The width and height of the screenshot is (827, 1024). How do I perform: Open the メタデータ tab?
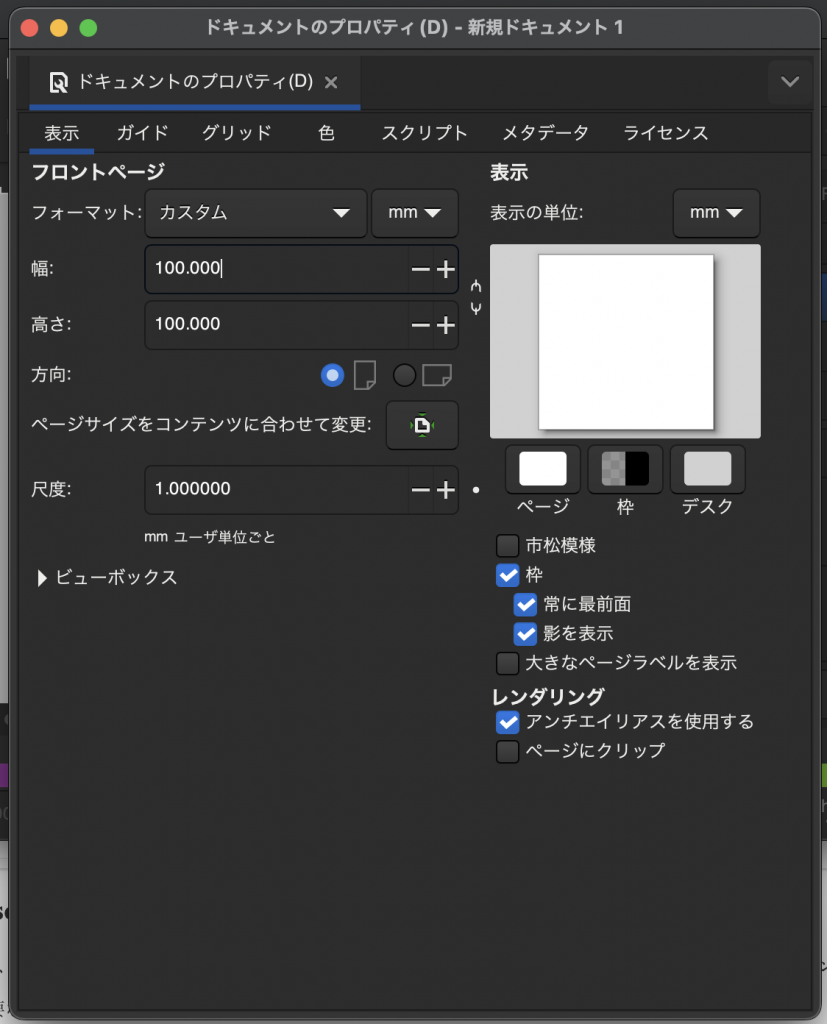(545, 133)
